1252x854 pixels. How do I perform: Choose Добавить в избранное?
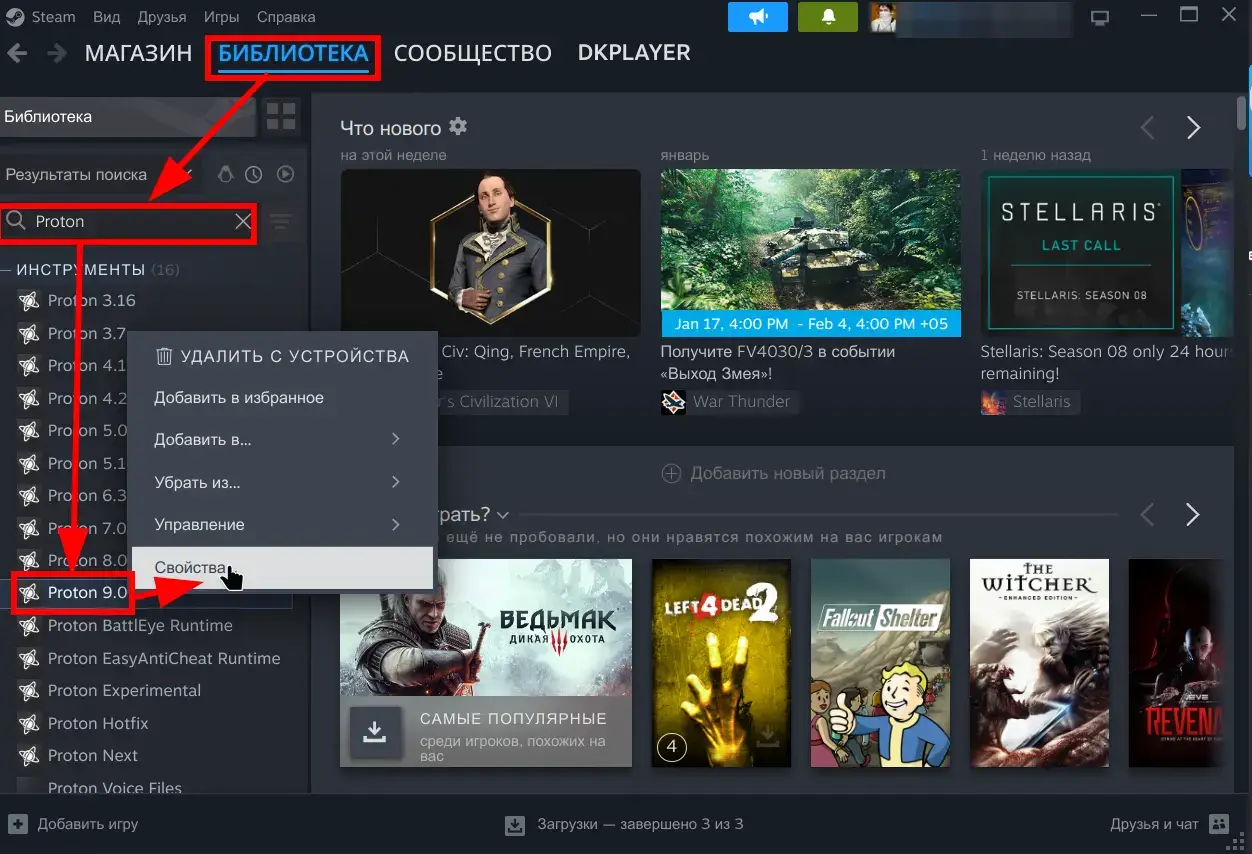point(282,398)
